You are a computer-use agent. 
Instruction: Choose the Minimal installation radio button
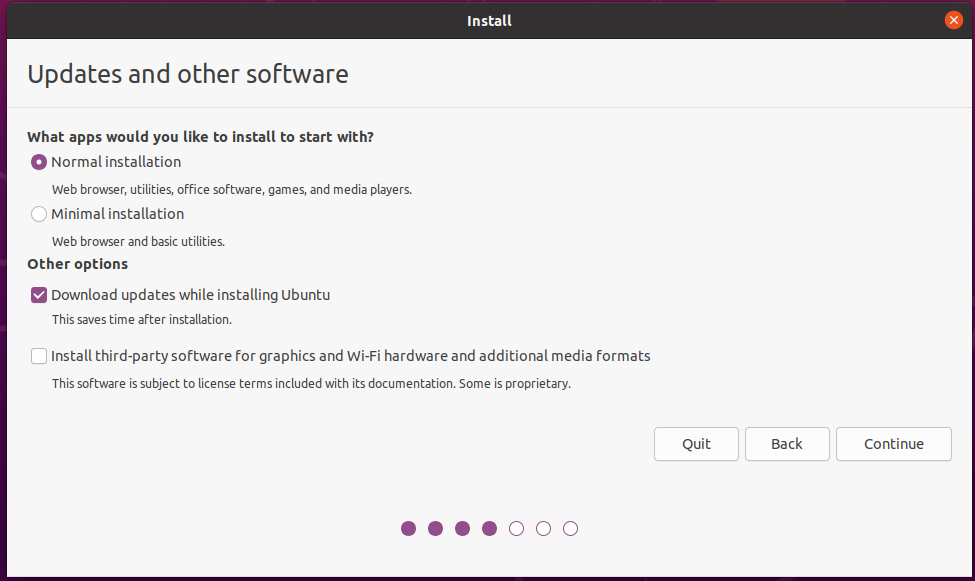click(39, 214)
